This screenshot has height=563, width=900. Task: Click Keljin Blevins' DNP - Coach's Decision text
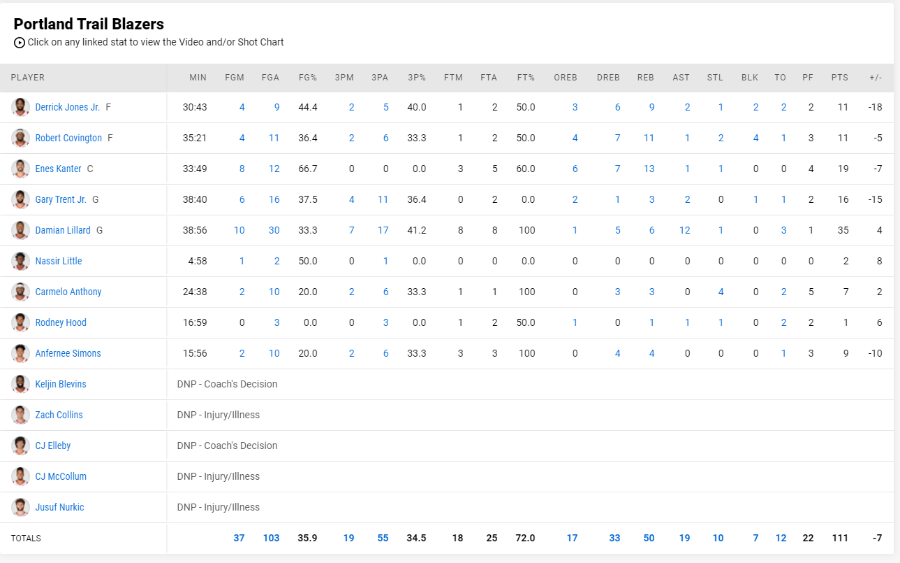pos(227,384)
